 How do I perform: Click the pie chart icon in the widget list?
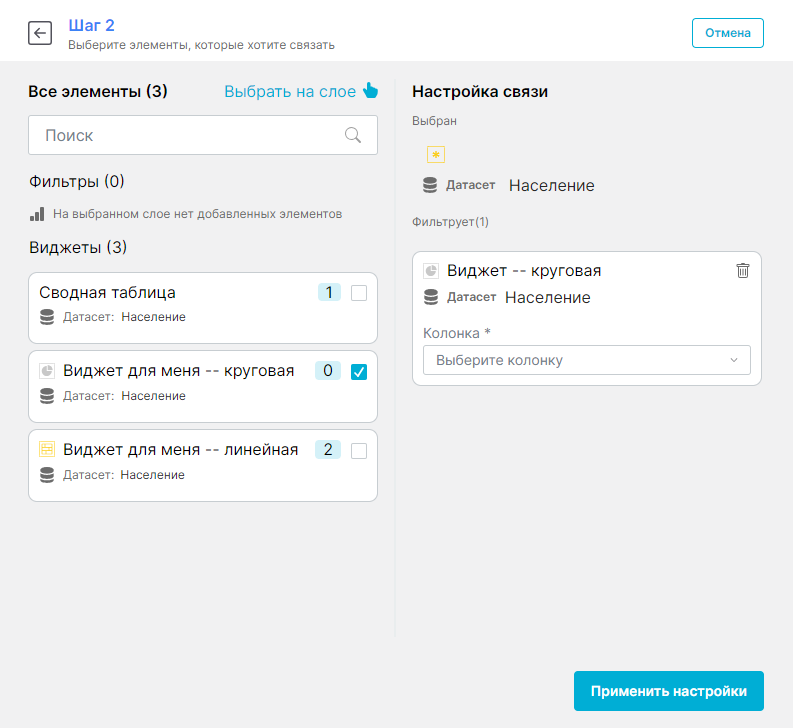[x=47, y=371]
